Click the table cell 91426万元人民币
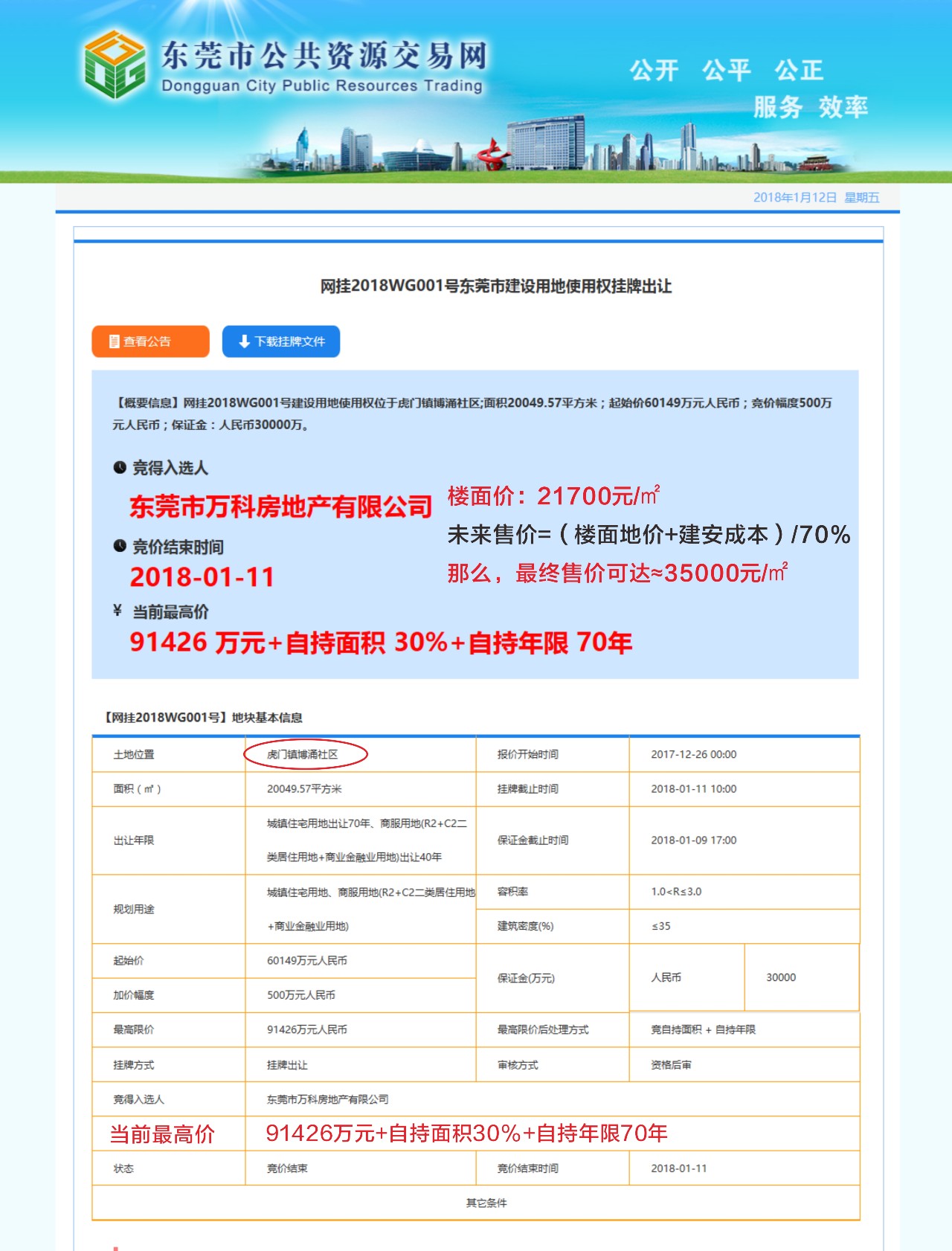 [307, 1030]
